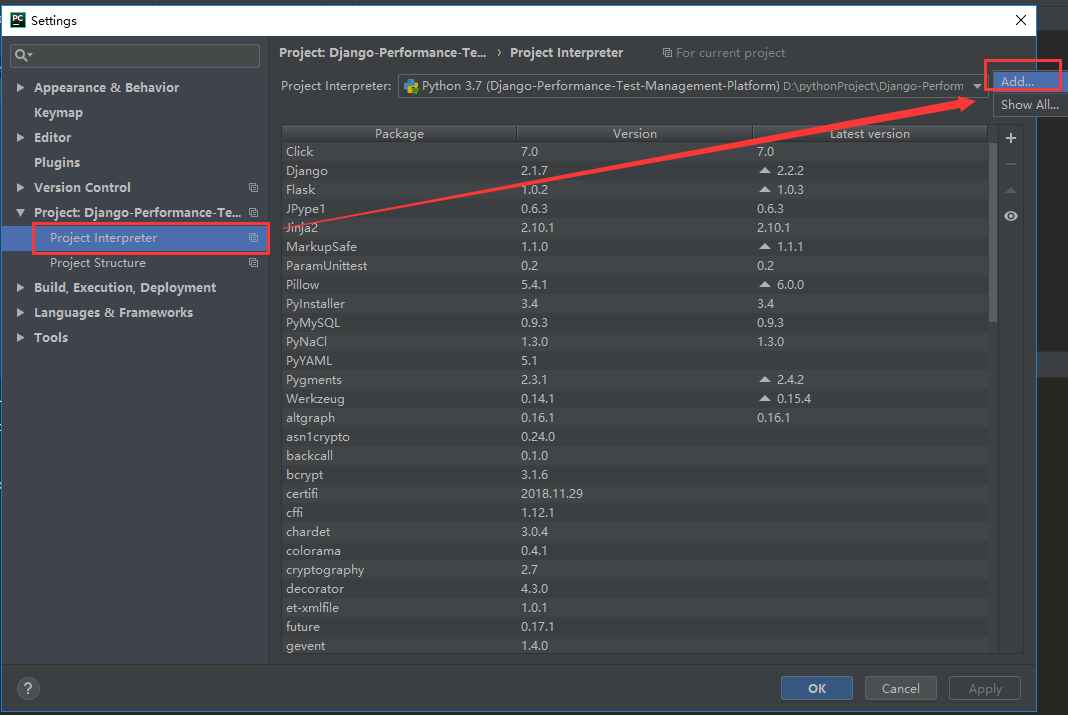This screenshot has height=715, width=1068.
Task: Click the minus uninstall package icon
Action: 1011,164
